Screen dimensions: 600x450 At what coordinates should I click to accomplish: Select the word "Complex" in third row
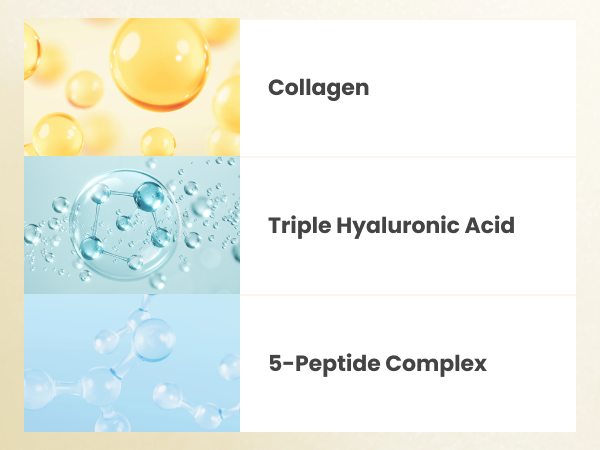(436, 365)
